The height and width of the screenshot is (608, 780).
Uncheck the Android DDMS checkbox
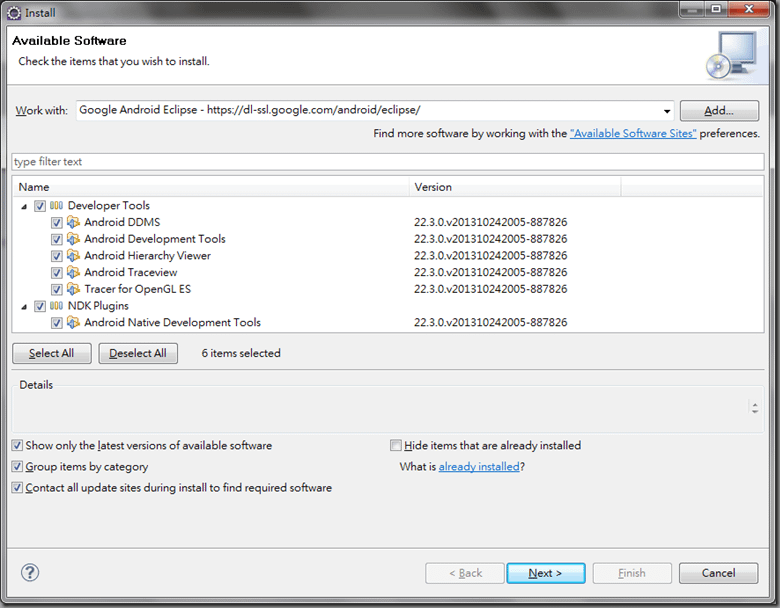(x=57, y=222)
